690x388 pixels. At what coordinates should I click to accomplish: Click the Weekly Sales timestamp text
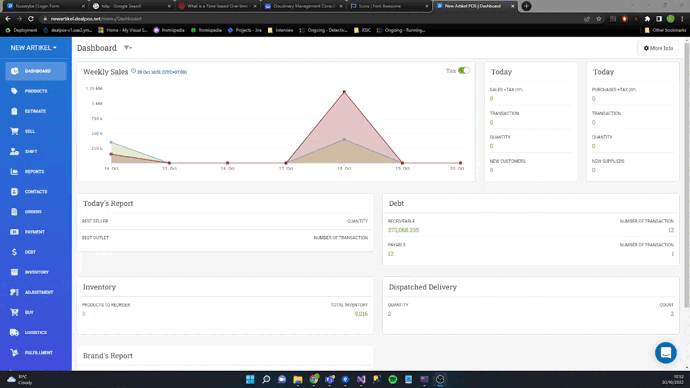click(x=162, y=72)
